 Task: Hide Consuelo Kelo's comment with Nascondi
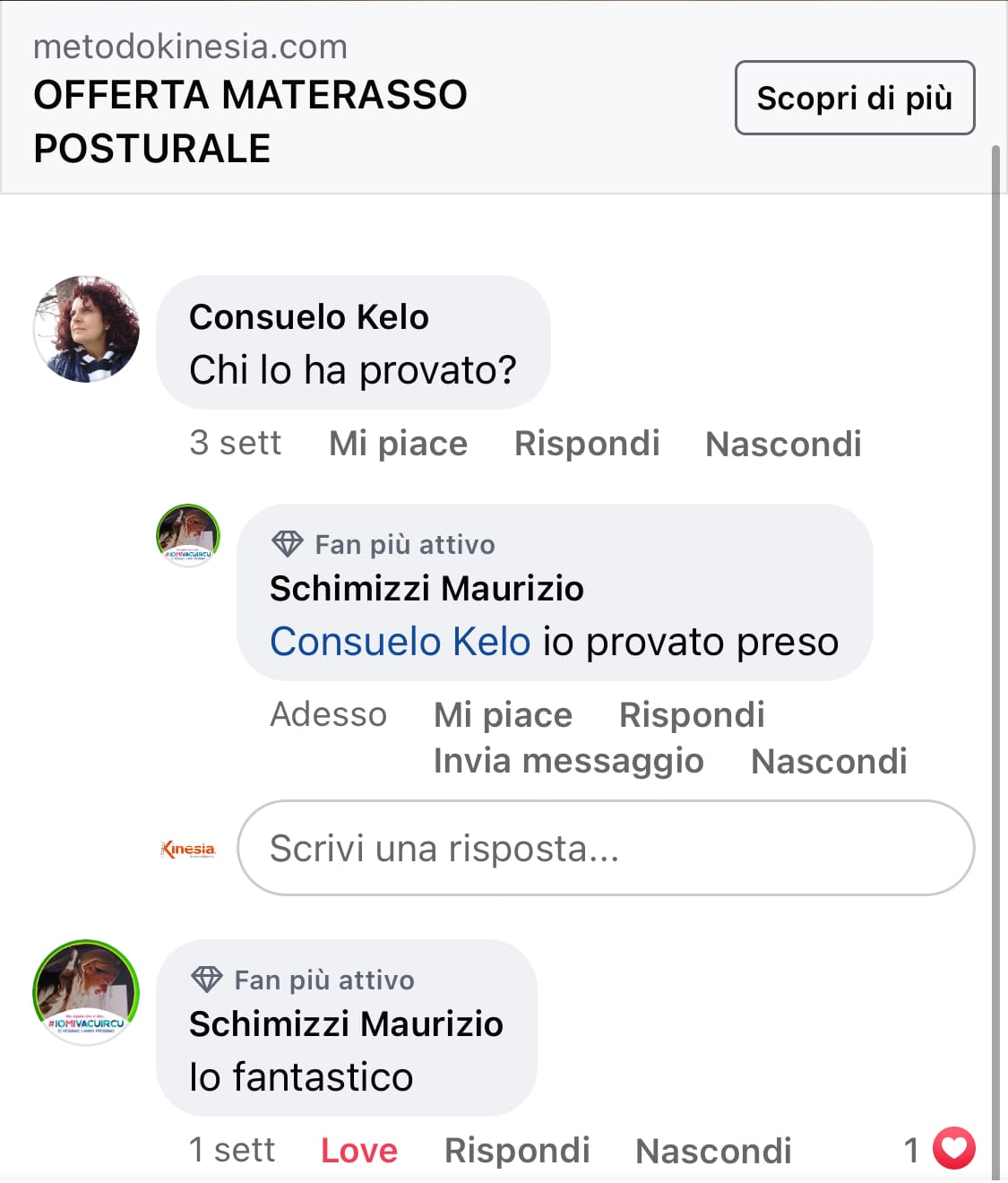click(x=783, y=444)
